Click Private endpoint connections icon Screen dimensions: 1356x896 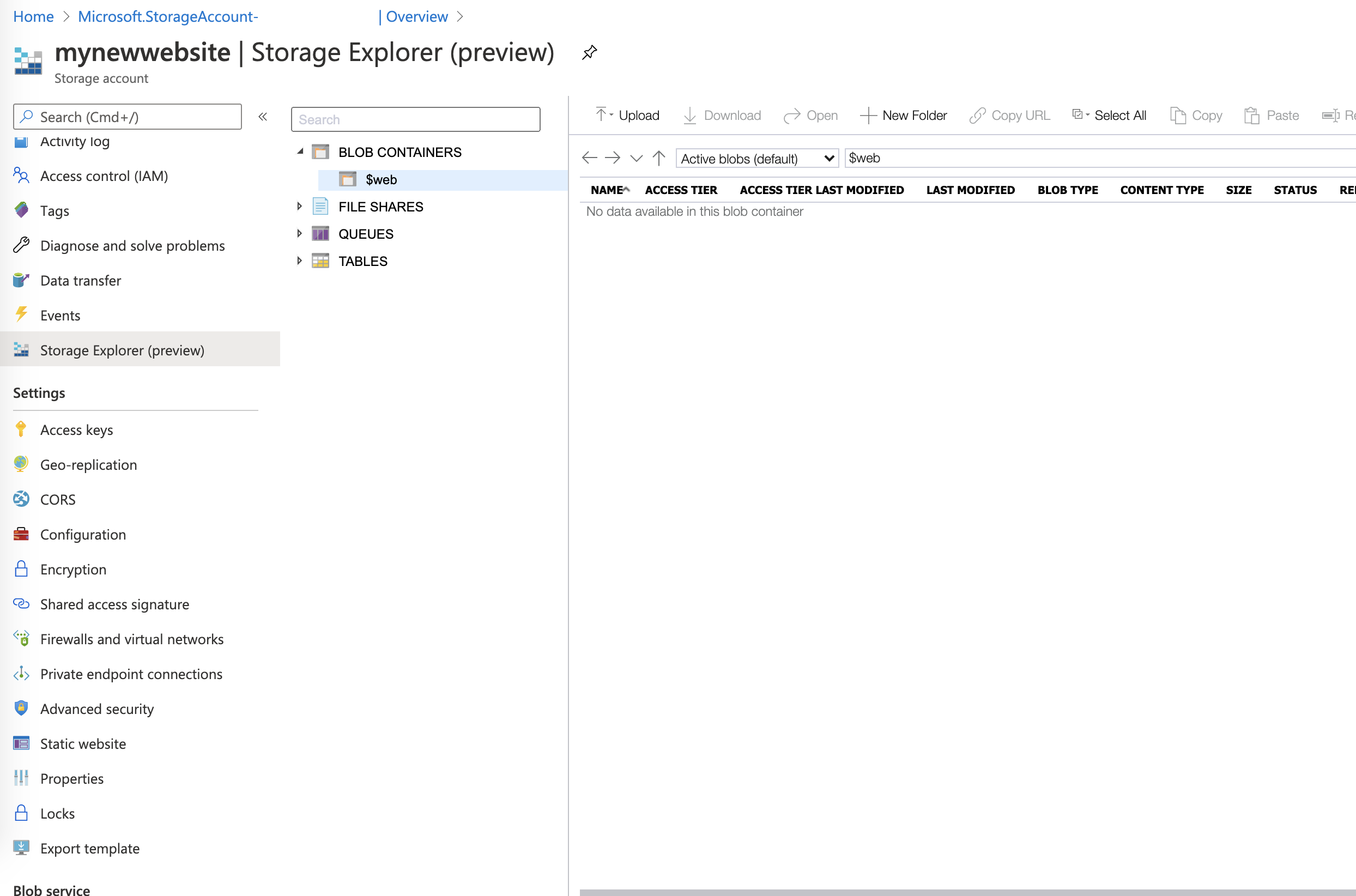click(21, 673)
